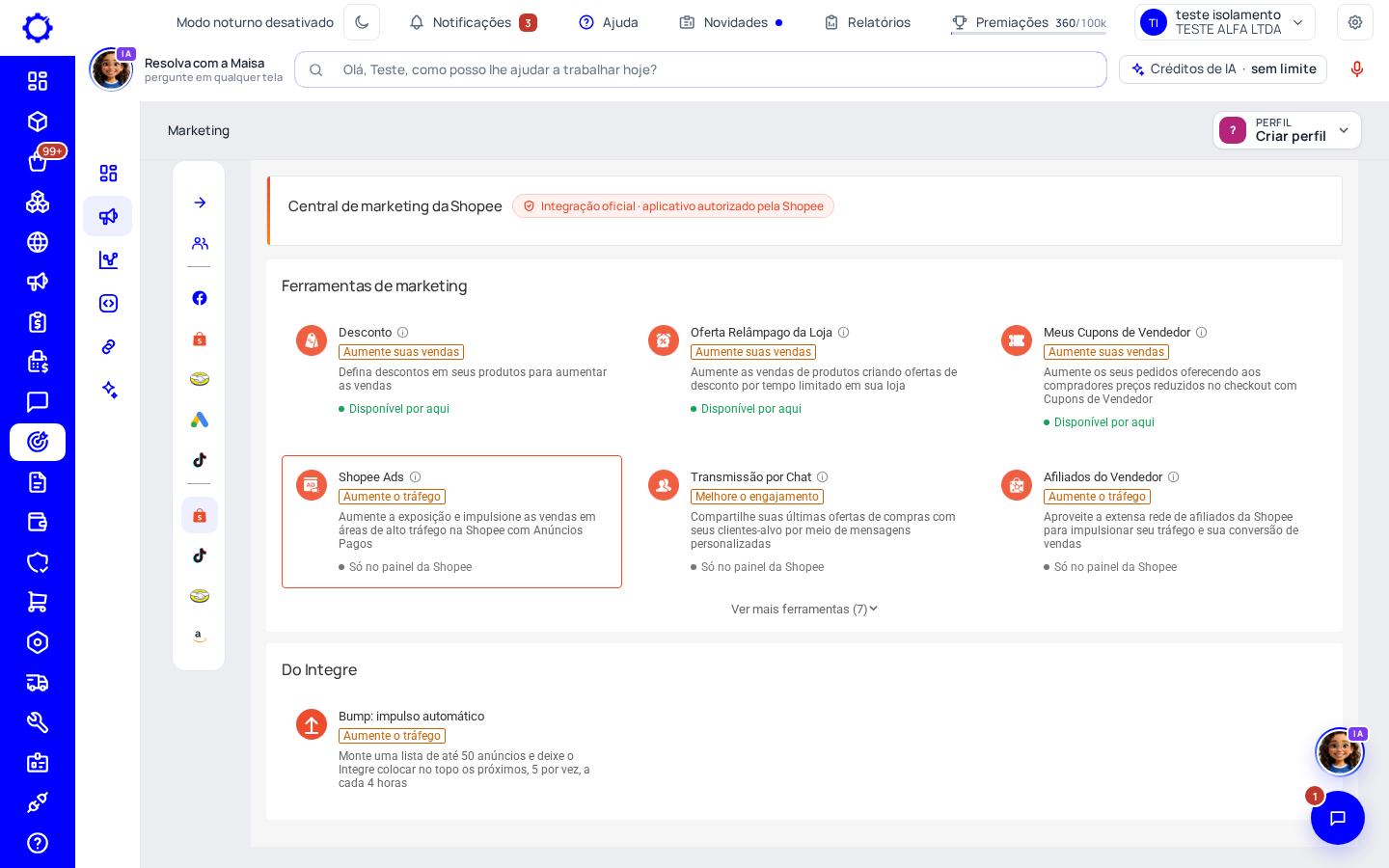Open the wrench tools icon in blue sidebar
This screenshot has width=1389, height=868.
point(38,722)
